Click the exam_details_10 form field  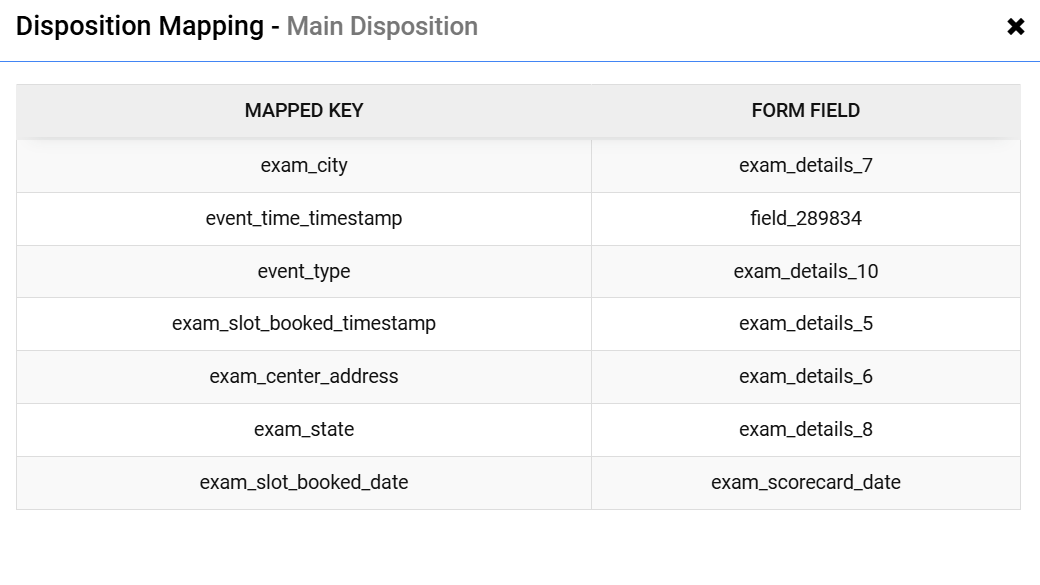(805, 271)
